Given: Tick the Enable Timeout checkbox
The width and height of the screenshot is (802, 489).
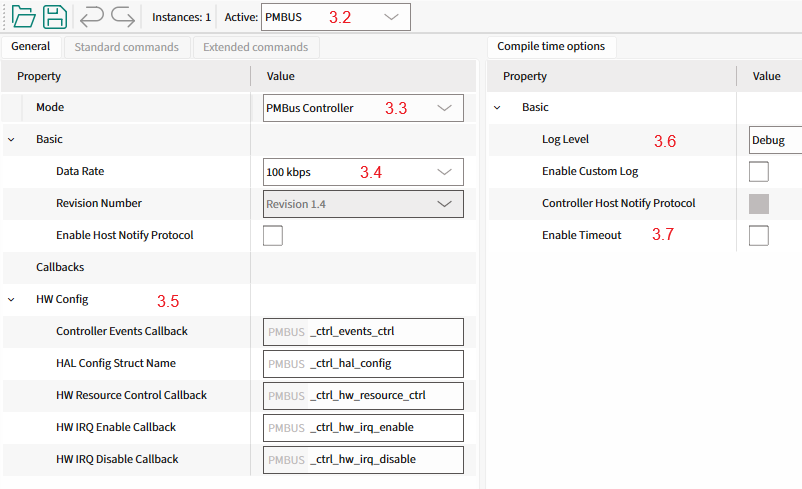Looking at the screenshot, I should pyautogui.click(x=759, y=236).
